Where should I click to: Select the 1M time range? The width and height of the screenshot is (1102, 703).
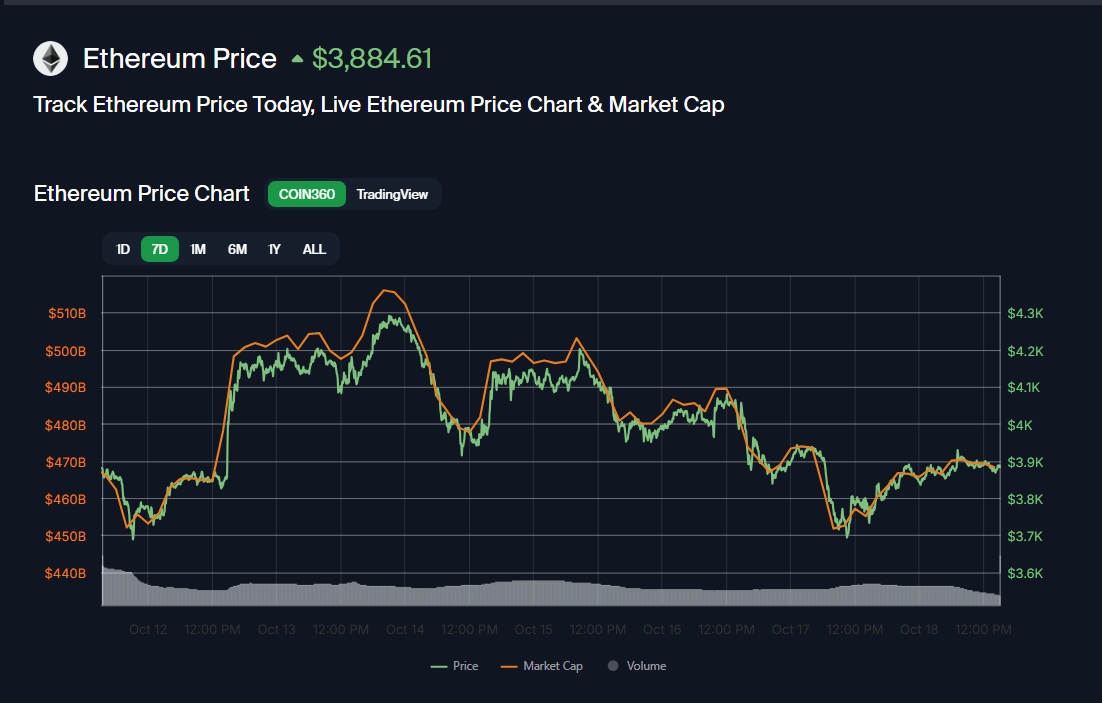point(198,249)
